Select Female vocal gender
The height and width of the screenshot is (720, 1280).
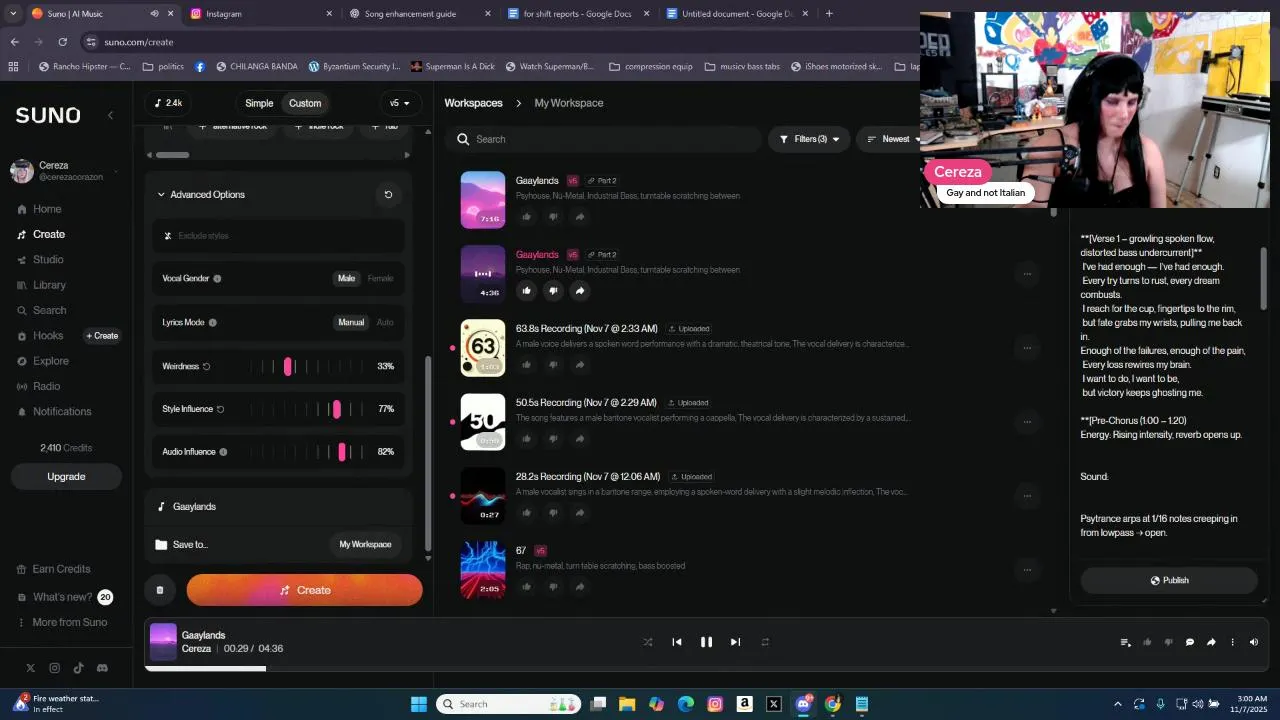(x=380, y=279)
